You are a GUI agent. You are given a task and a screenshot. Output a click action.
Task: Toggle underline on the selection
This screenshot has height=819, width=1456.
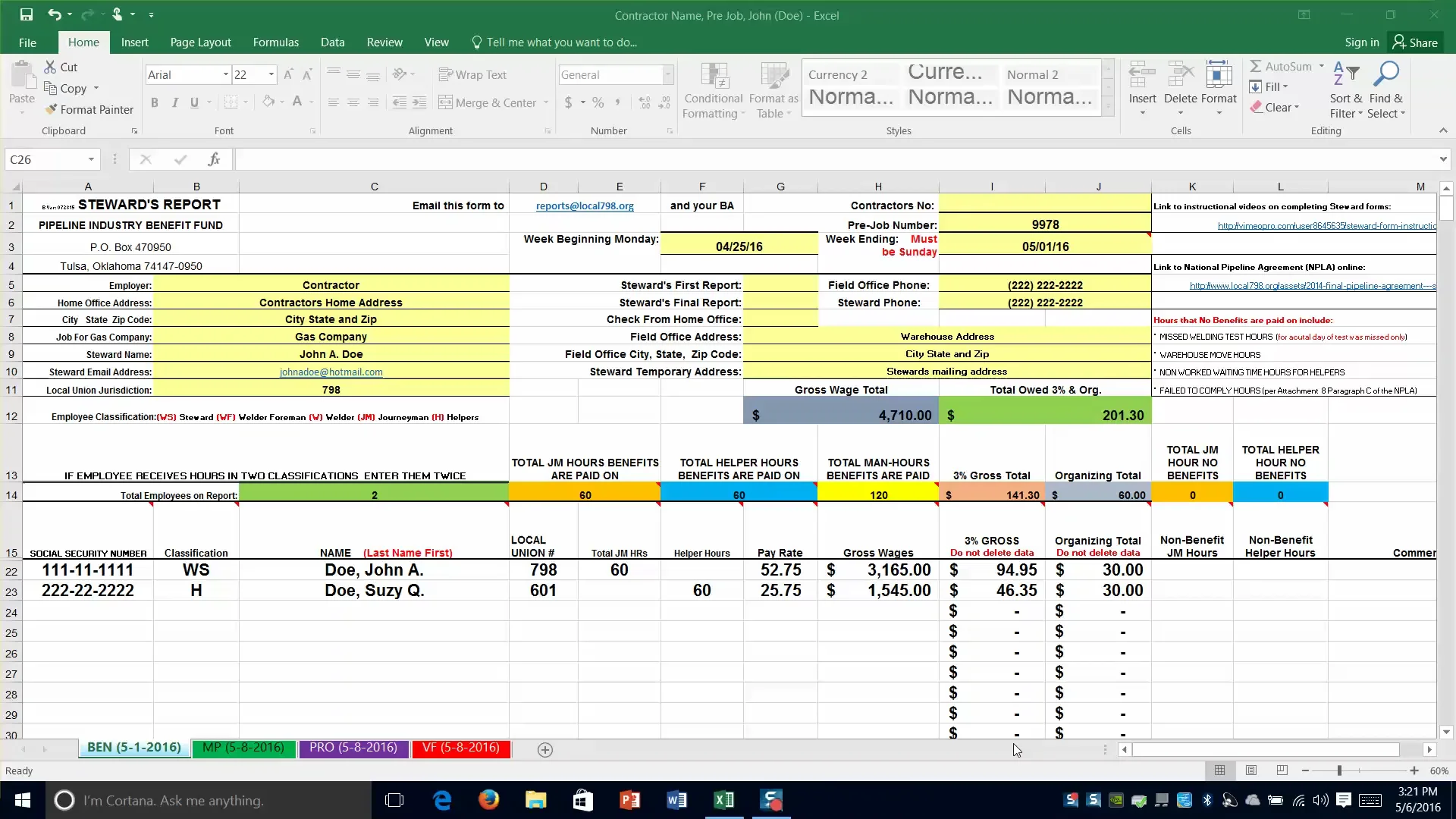point(195,102)
